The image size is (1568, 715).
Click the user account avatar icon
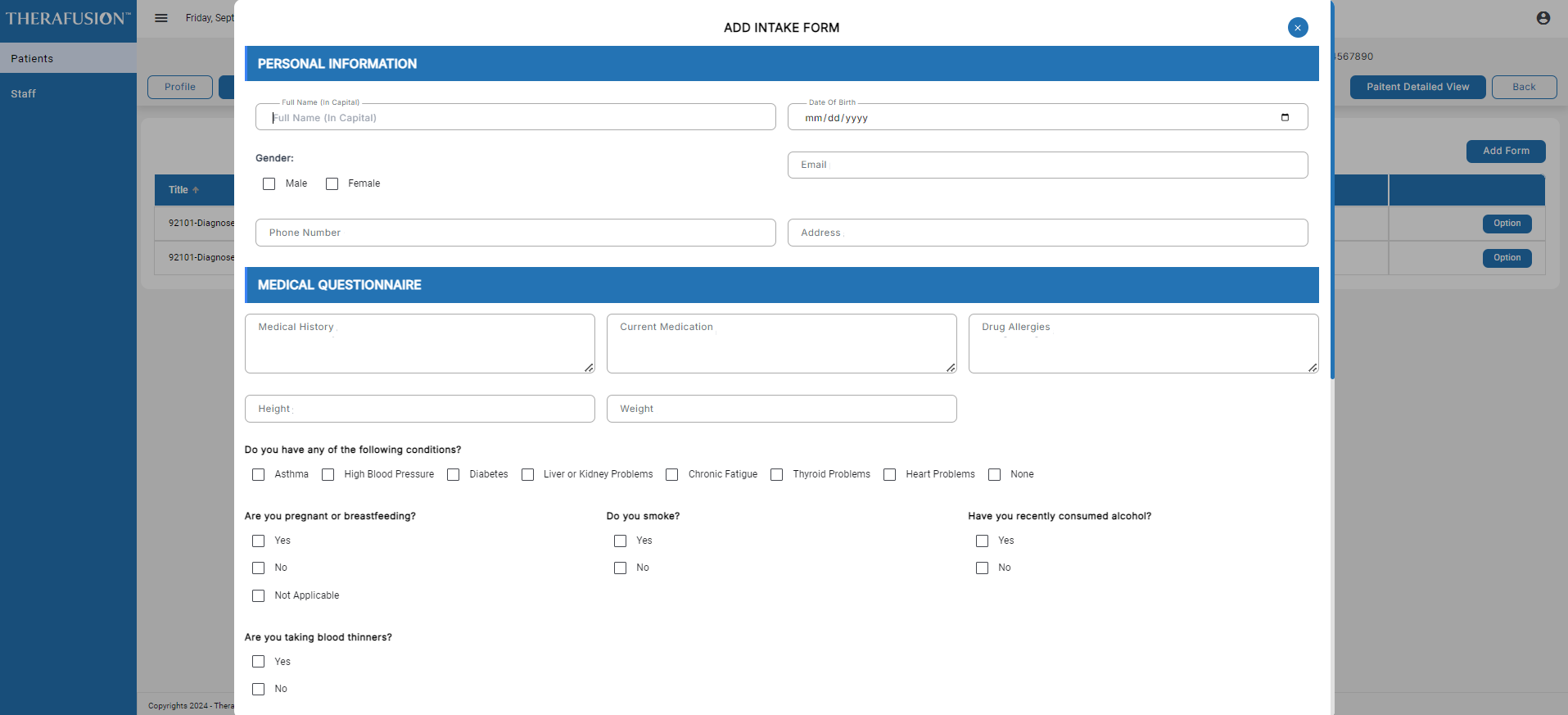point(1543,18)
